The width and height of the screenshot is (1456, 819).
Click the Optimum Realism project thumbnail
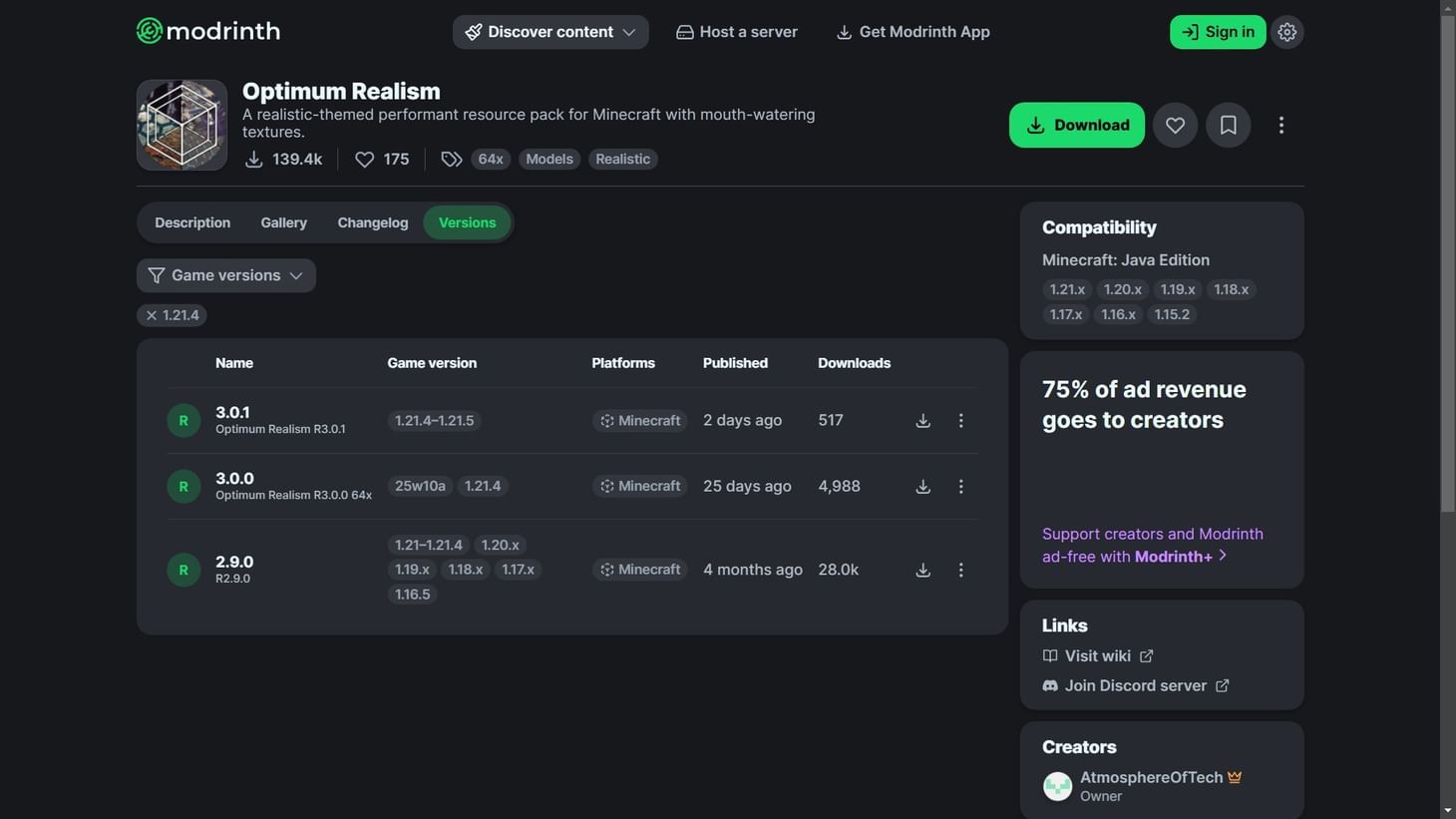[182, 126]
